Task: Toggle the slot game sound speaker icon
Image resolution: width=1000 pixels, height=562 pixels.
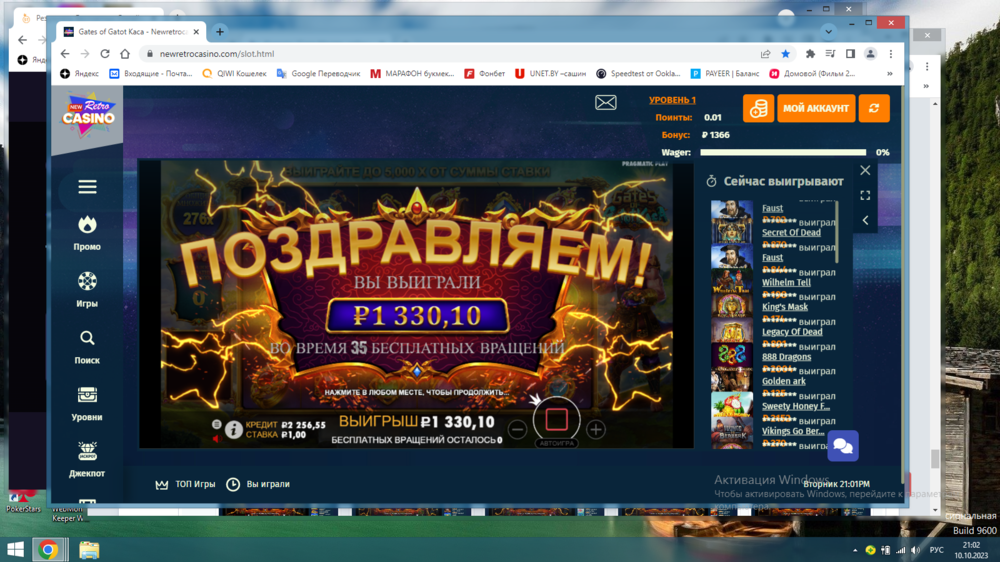Action: click(x=217, y=438)
